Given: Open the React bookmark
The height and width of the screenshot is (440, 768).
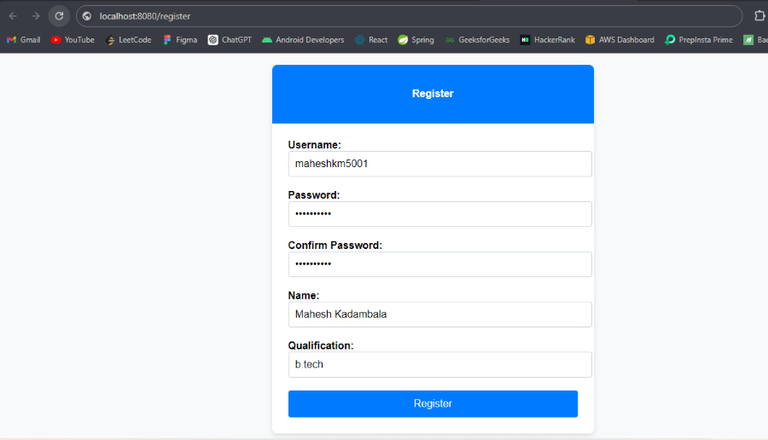Looking at the screenshot, I should (x=371, y=40).
